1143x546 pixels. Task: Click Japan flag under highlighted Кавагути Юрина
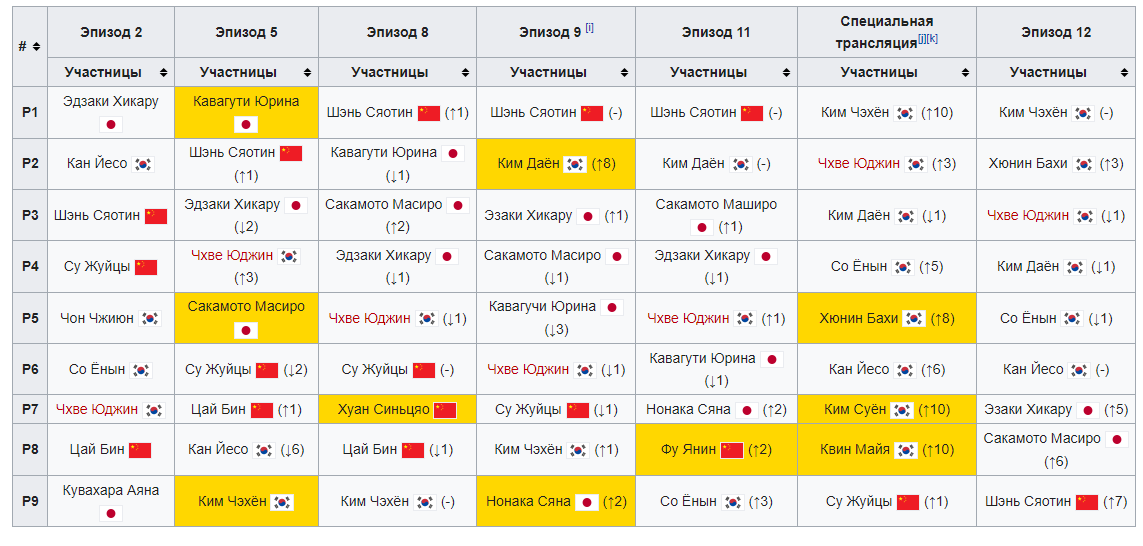tap(246, 124)
